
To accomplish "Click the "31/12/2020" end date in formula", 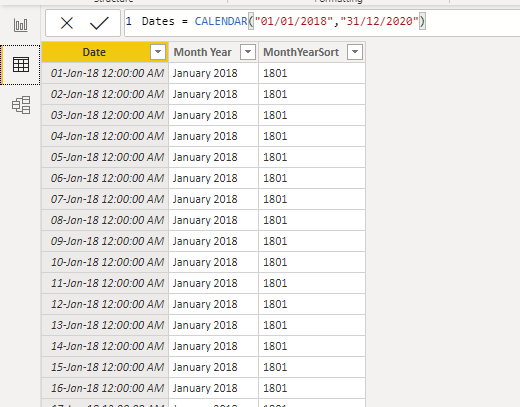I will tap(380, 21).
